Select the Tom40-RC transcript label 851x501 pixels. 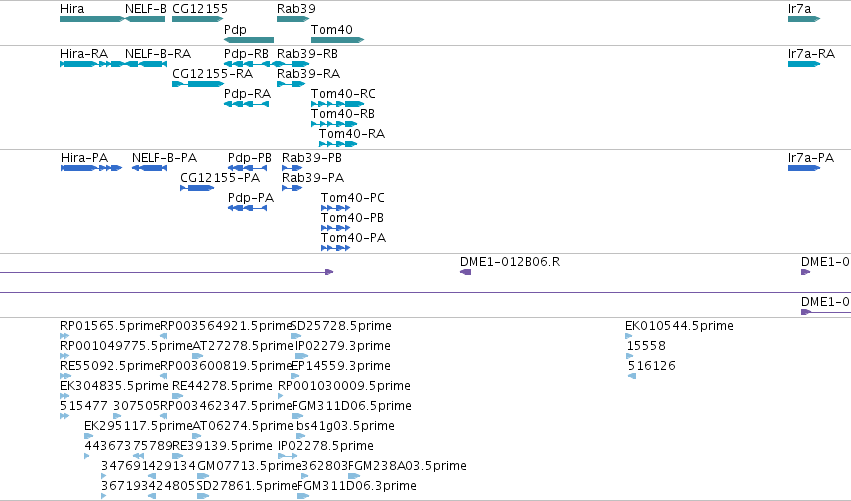click(x=343, y=93)
